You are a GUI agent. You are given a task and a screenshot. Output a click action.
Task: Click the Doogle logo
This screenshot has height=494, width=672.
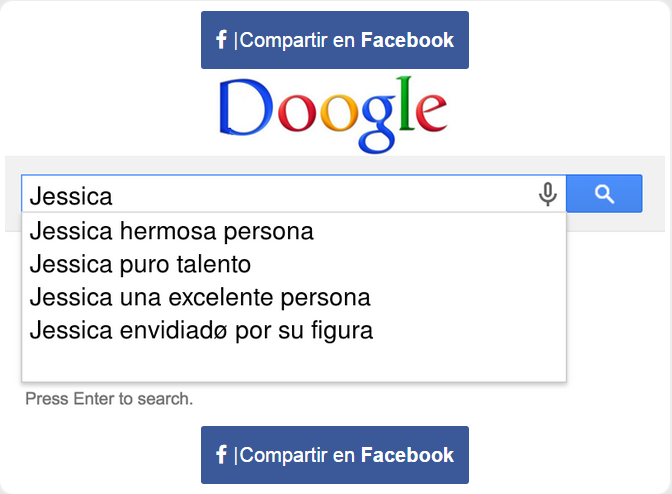pyautogui.click(x=333, y=114)
